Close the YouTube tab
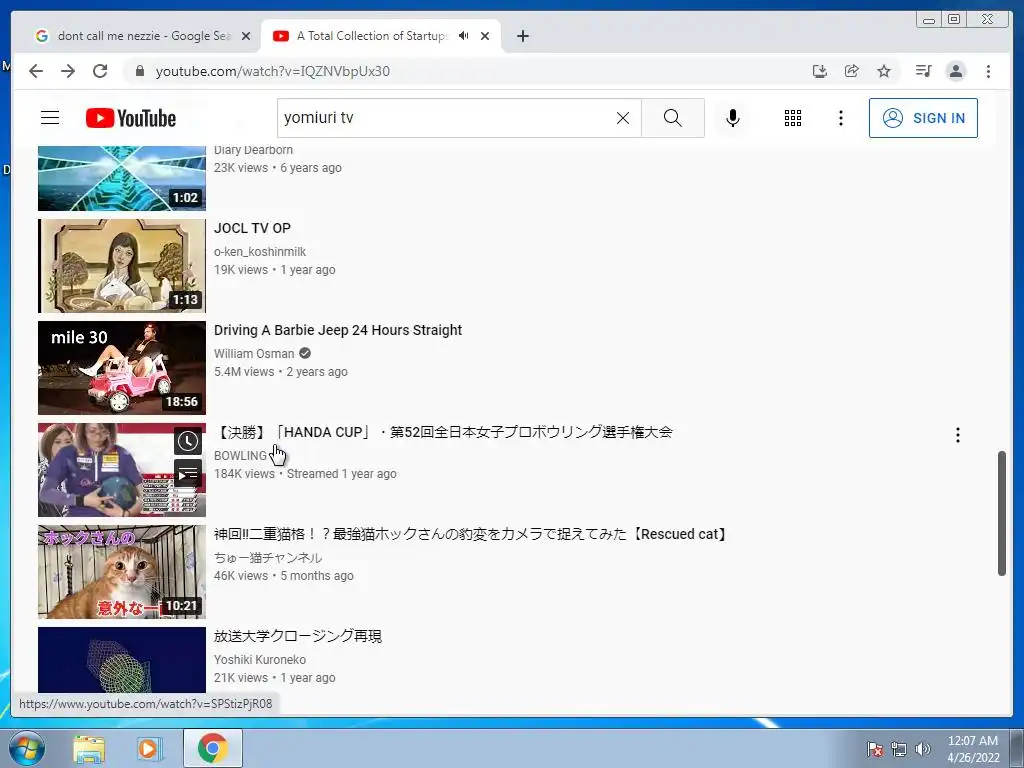The image size is (1024, 768). click(x=485, y=37)
